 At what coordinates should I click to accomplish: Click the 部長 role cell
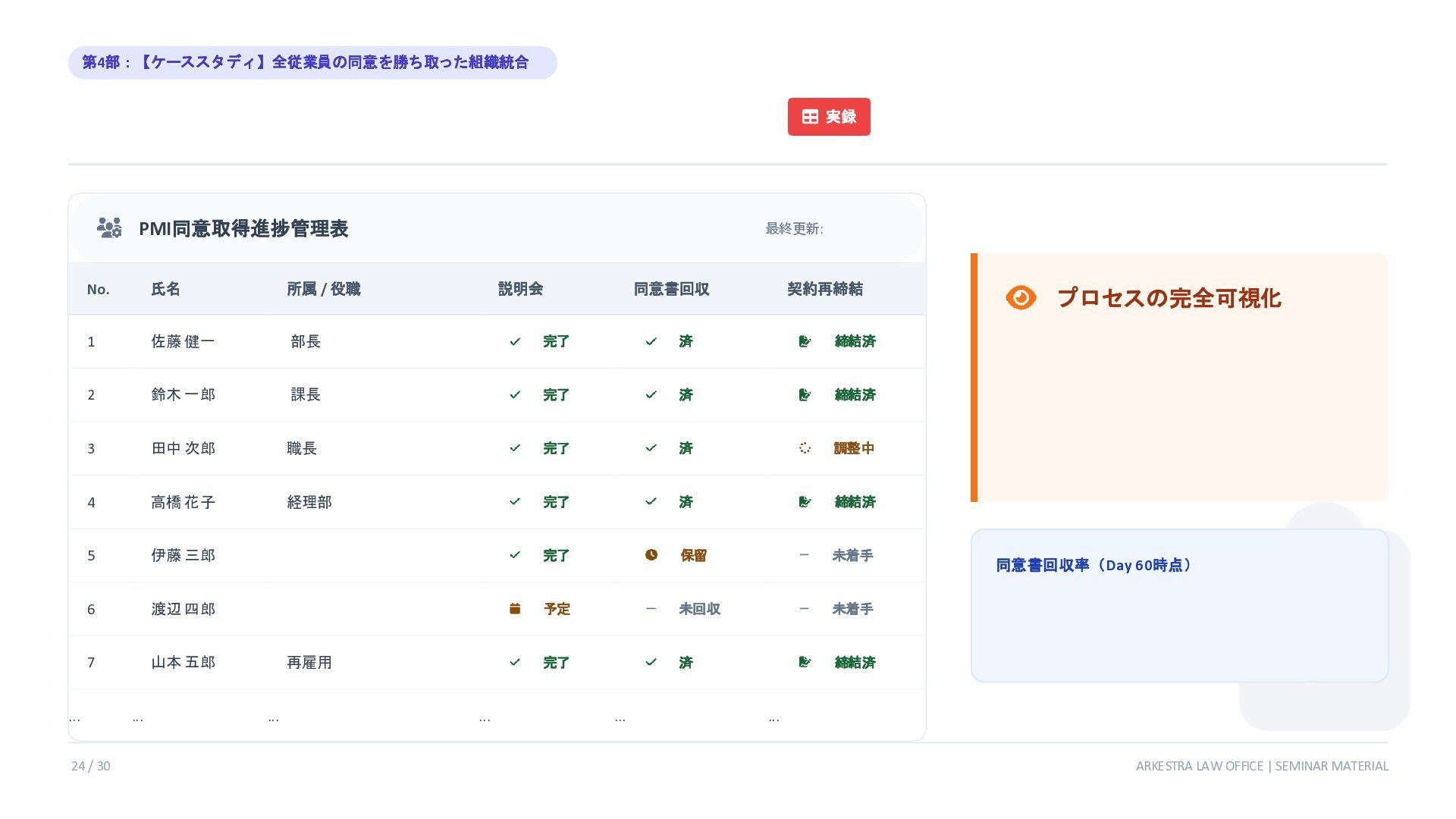click(306, 341)
